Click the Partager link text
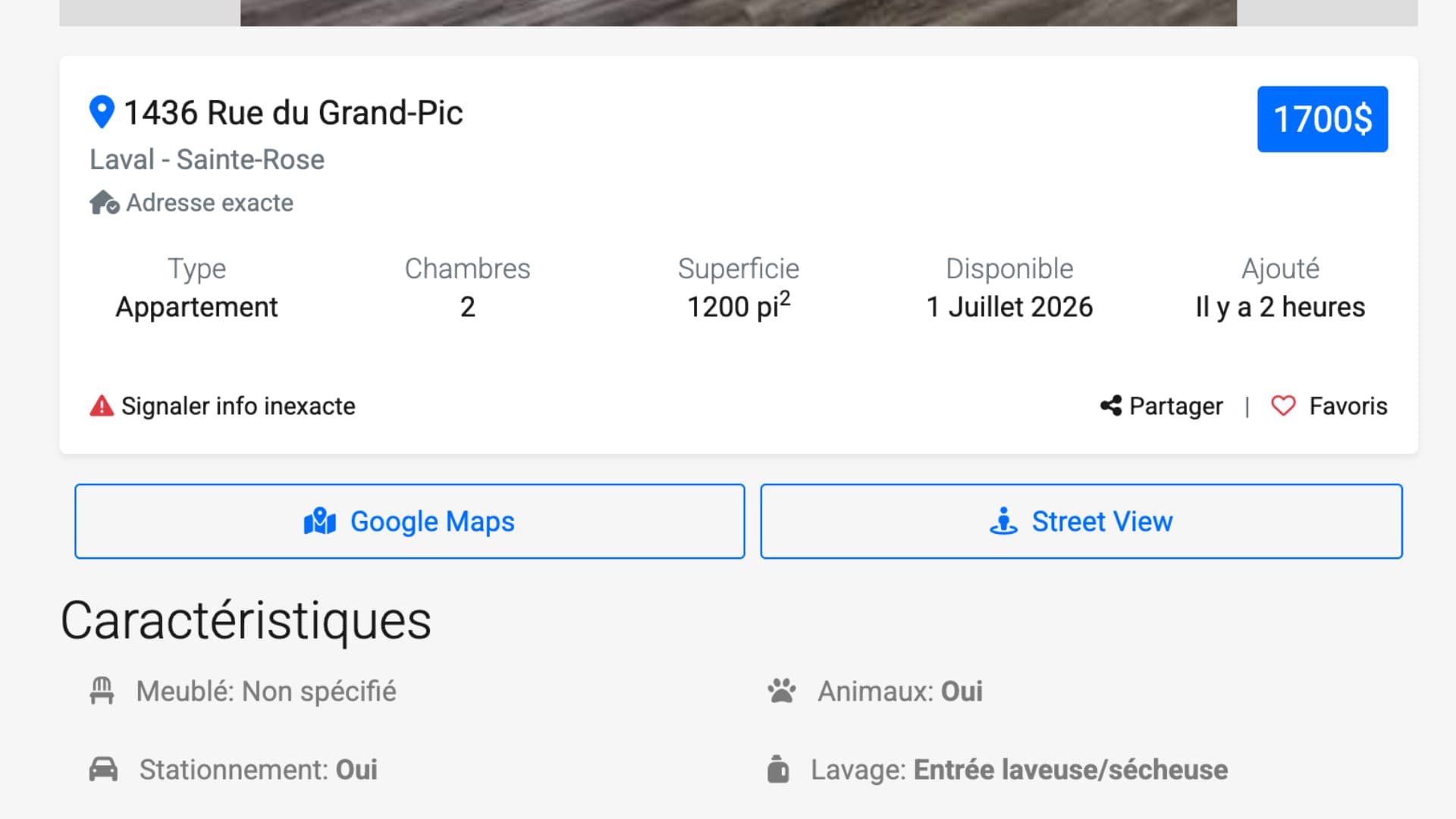Image resolution: width=1456 pixels, height=819 pixels. pos(1176,406)
